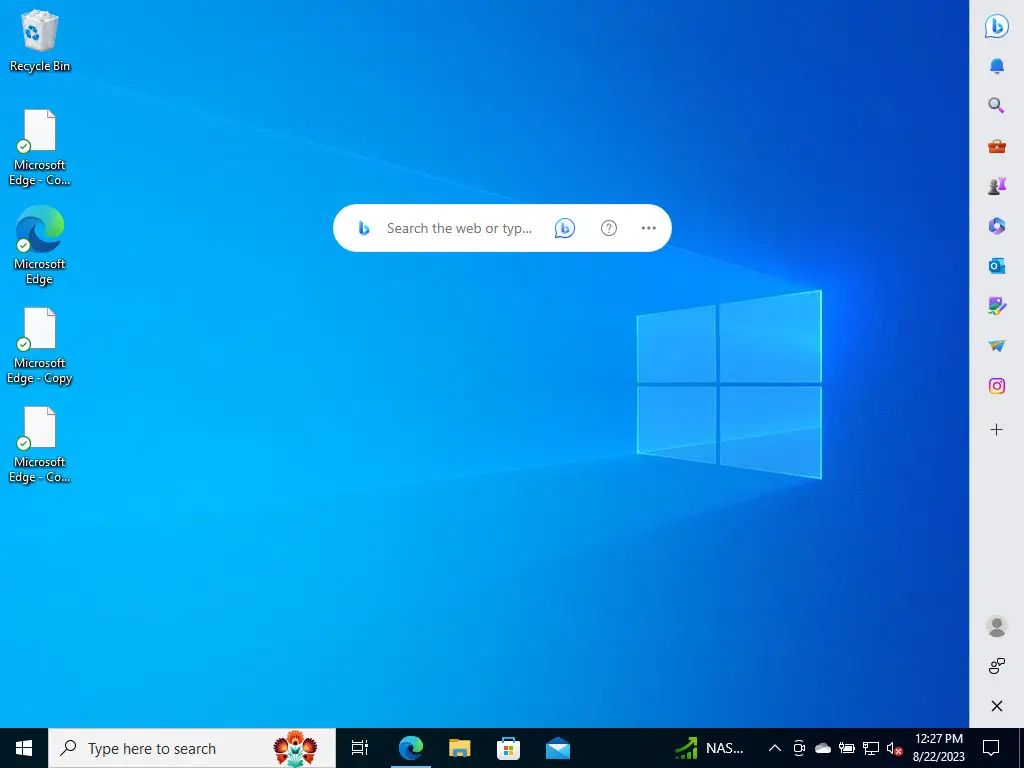Open the Mail app from the taskbar

tap(558, 748)
